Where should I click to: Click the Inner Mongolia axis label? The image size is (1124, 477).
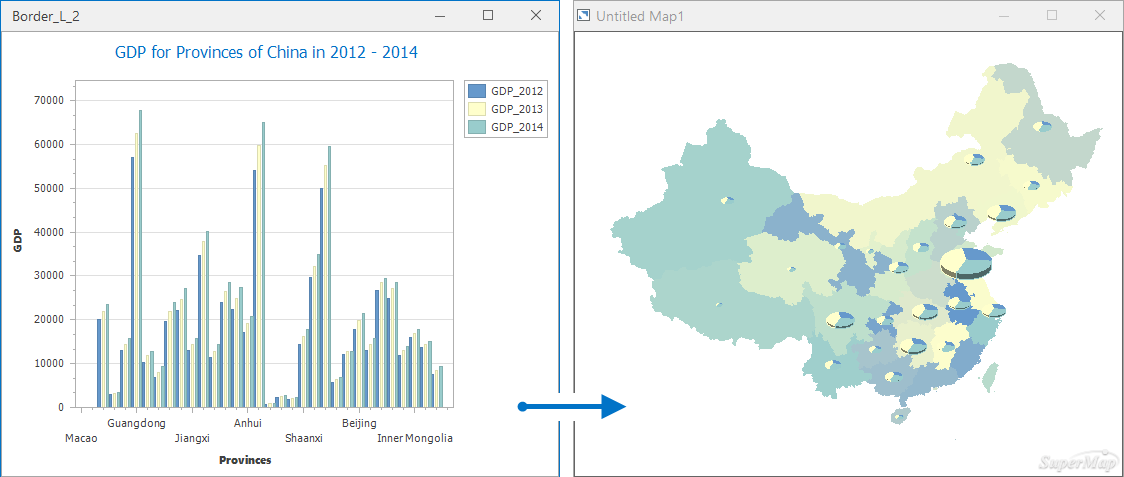414,438
